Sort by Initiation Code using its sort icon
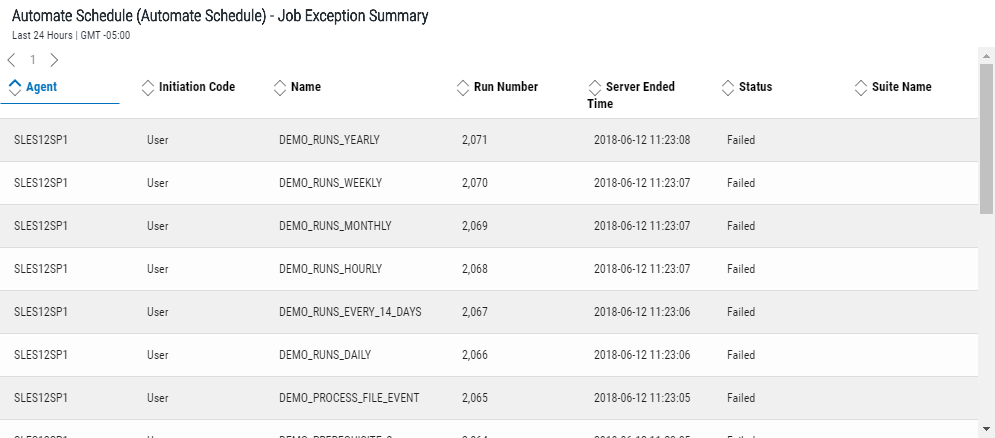 point(148,87)
